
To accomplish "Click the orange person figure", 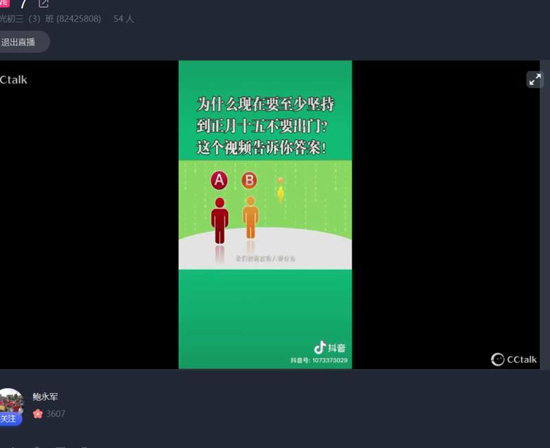I will 251,218.
